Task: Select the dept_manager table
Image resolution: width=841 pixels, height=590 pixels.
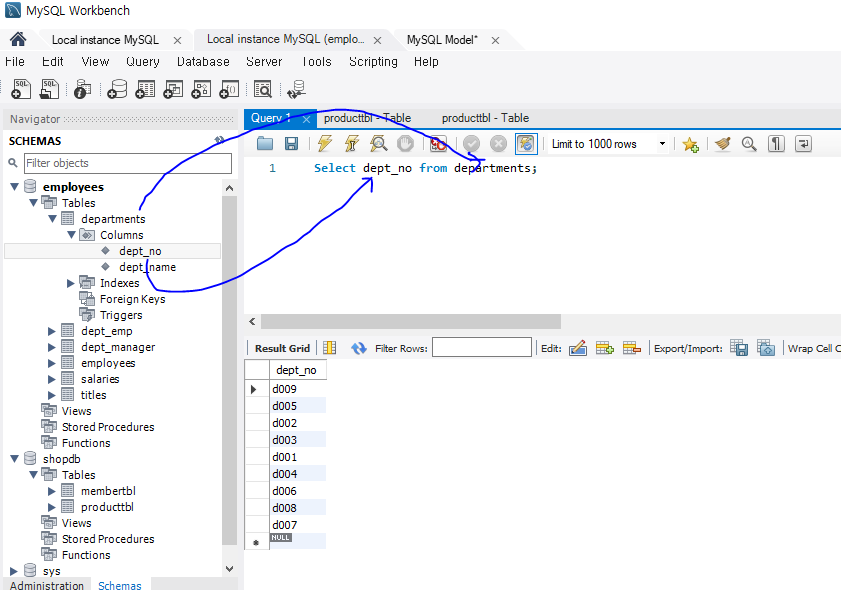Action: 118,347
